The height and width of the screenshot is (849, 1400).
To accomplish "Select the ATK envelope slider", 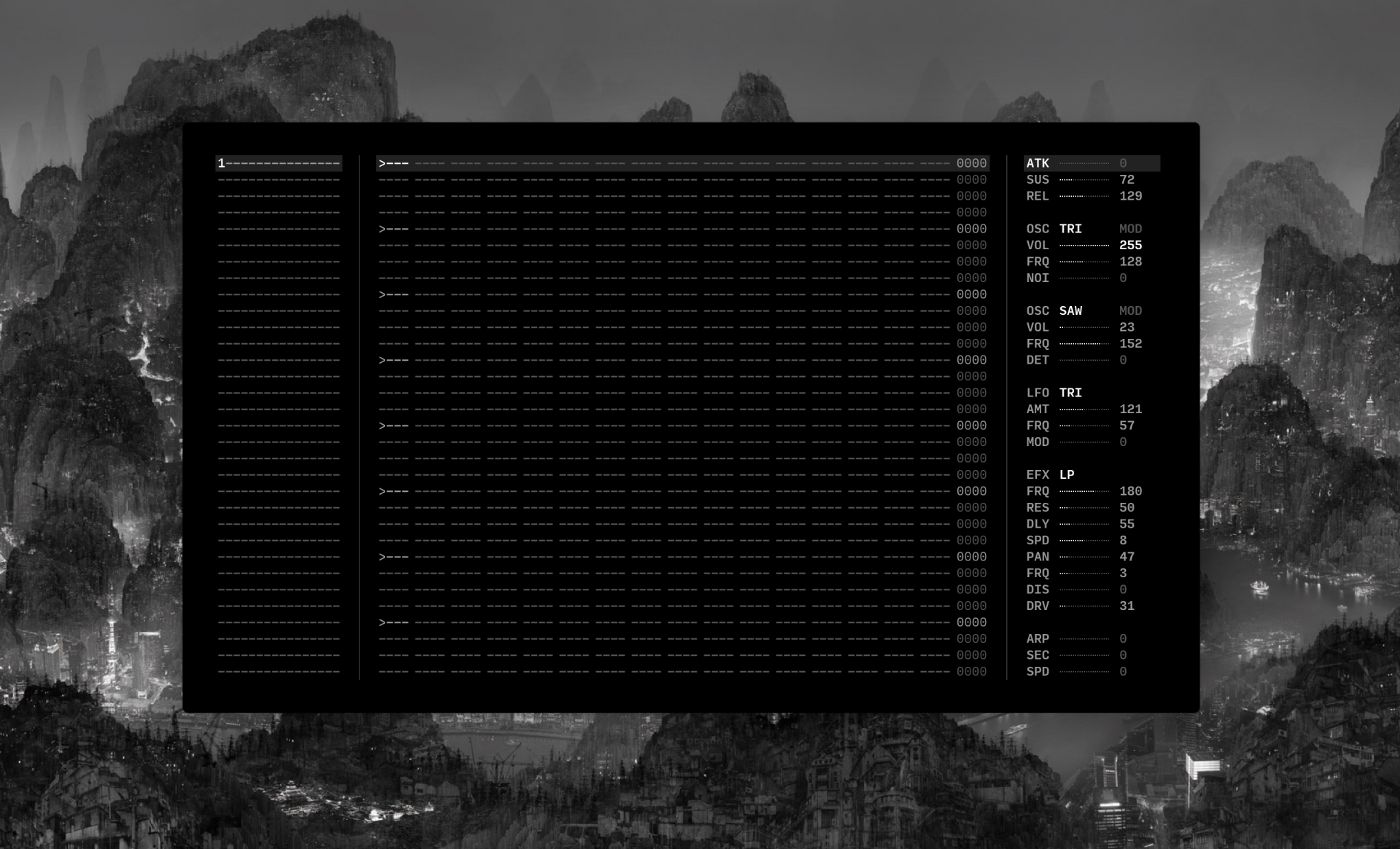I will tap(1084, 163).
